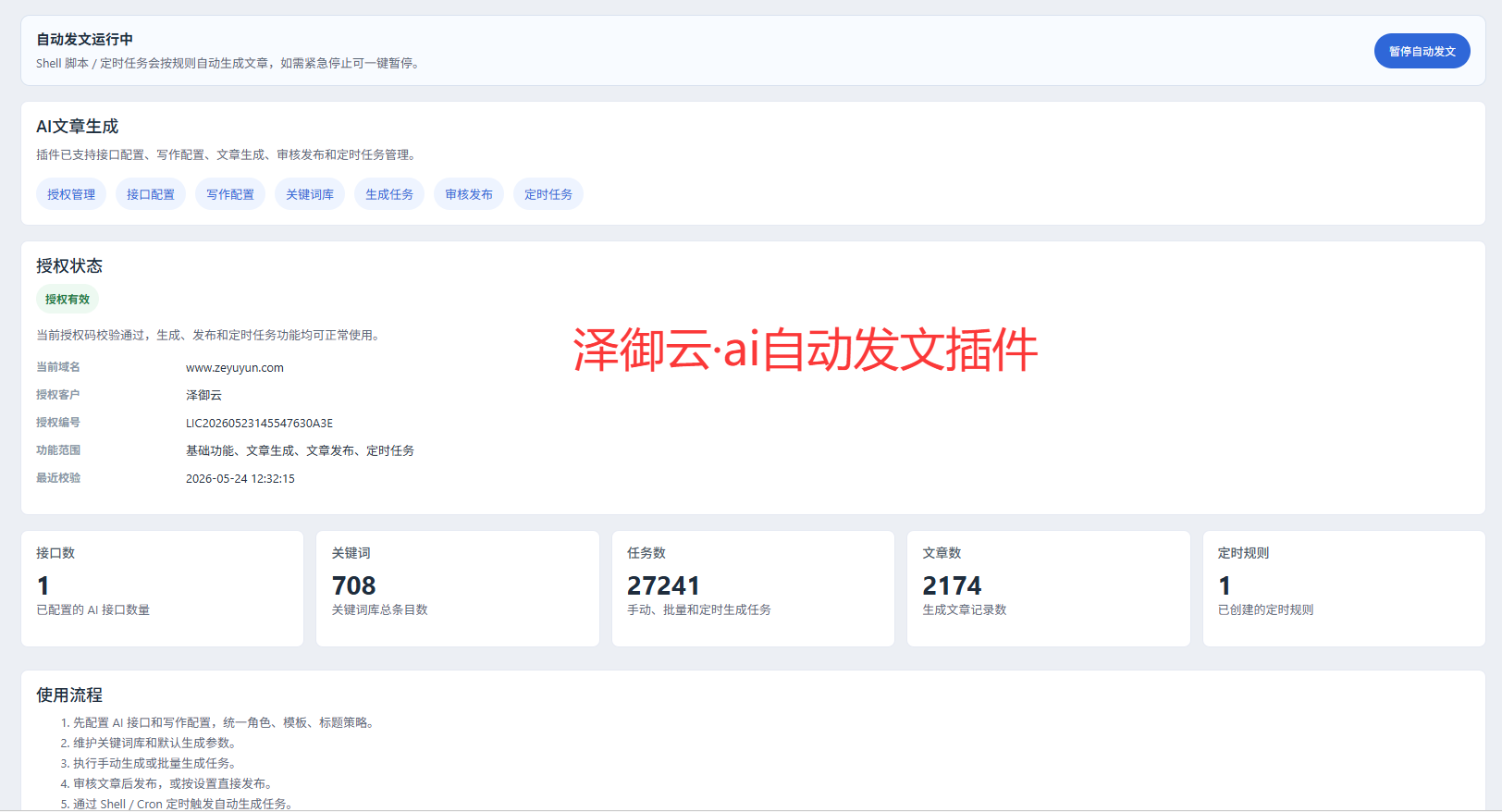
Task: Click the 定时规则 value 1
Action: tap(1225, 586)
